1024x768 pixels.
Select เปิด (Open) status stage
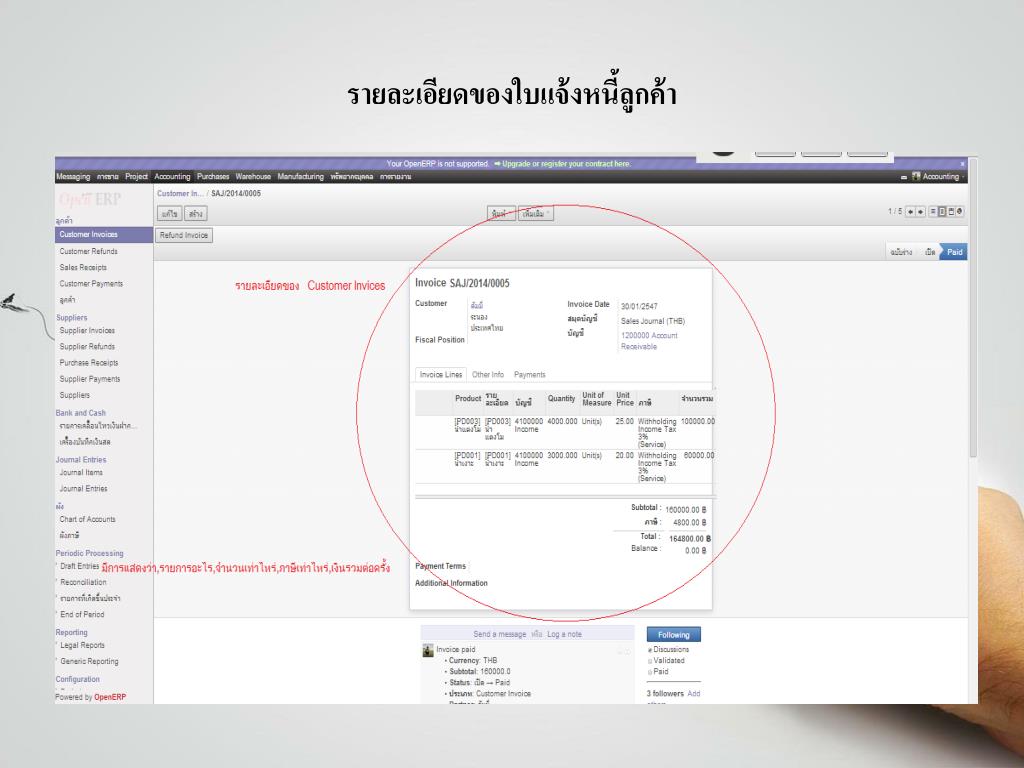point(930,252)
